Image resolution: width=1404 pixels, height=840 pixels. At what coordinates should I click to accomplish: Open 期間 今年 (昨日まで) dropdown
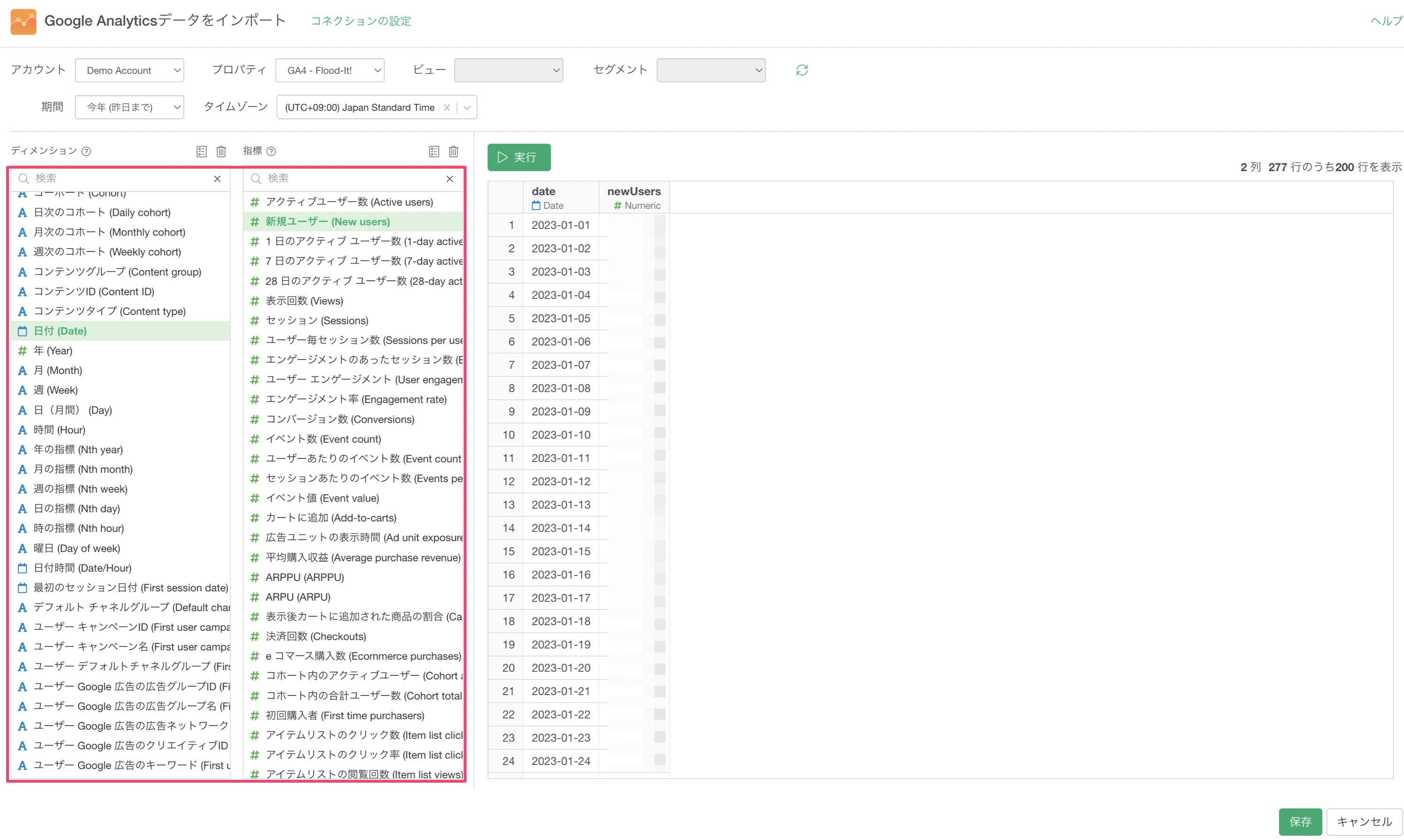130,107
